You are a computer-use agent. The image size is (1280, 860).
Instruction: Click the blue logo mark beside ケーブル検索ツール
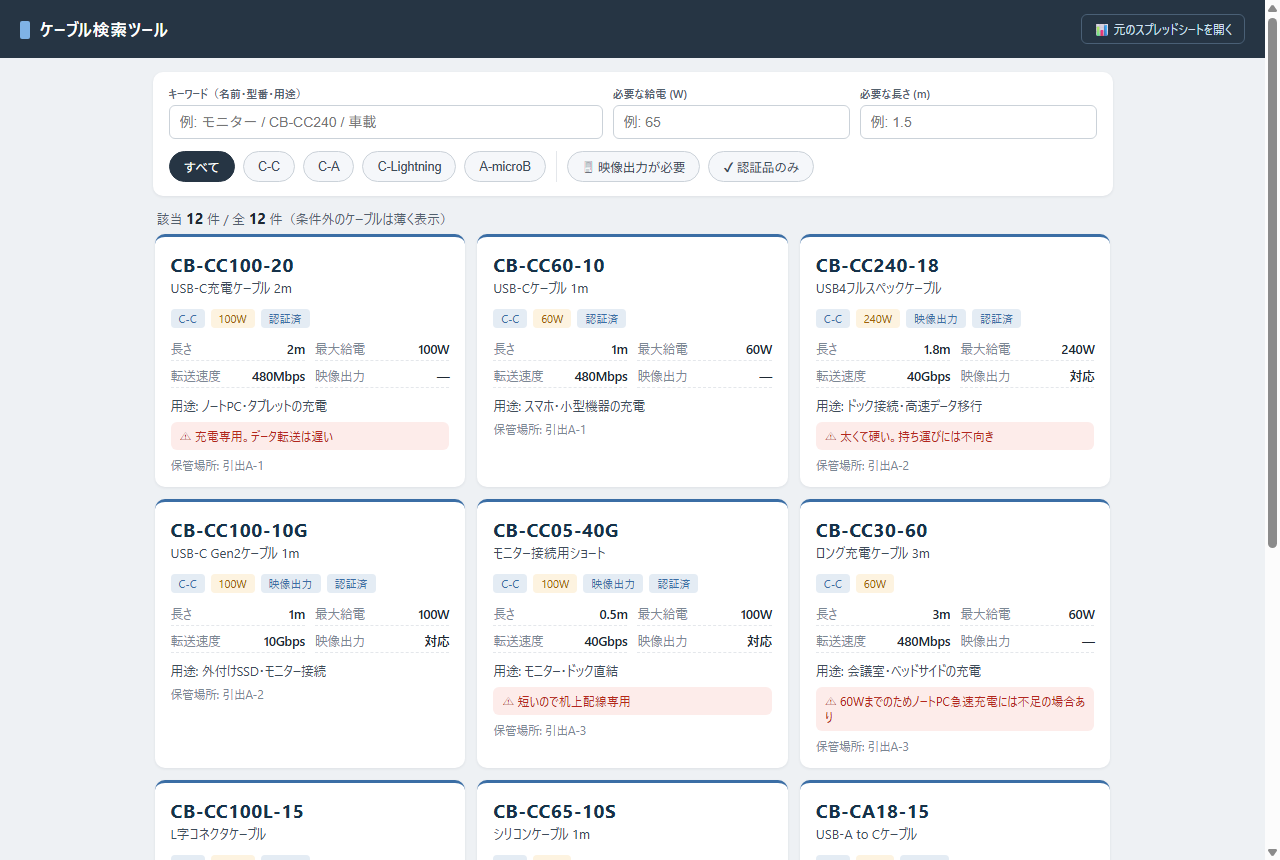pos(25,30)
